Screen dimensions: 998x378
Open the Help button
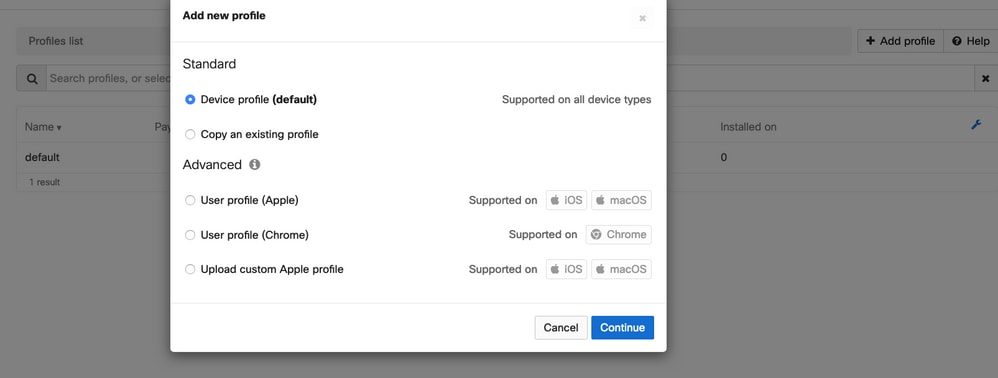click(971, 41)
